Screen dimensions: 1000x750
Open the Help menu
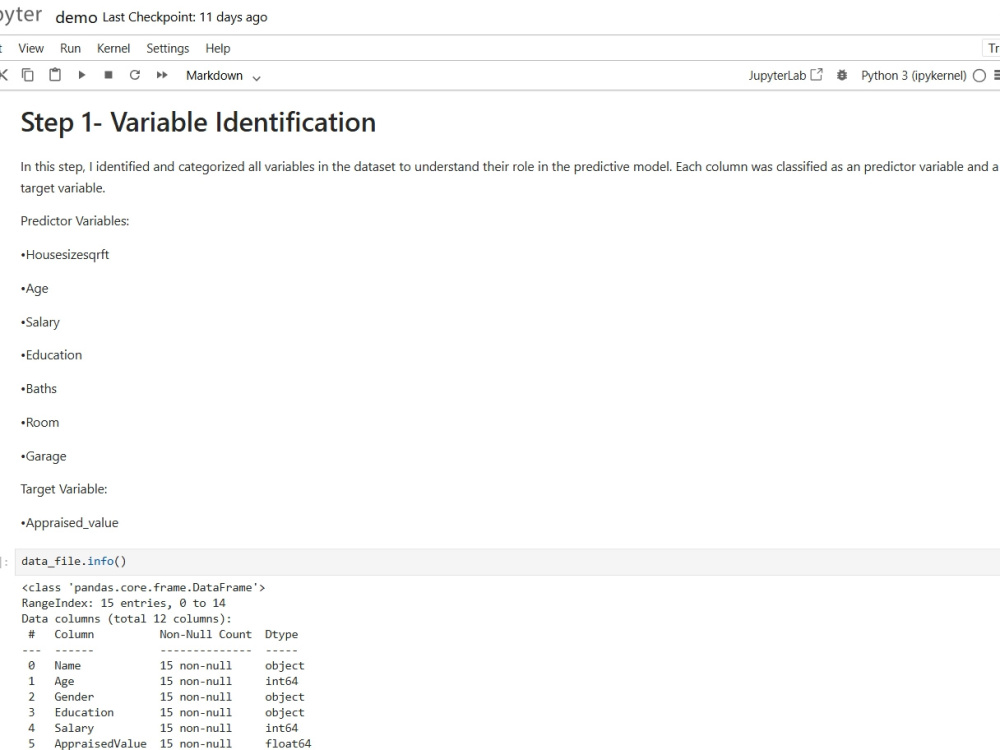coord(217,48)
